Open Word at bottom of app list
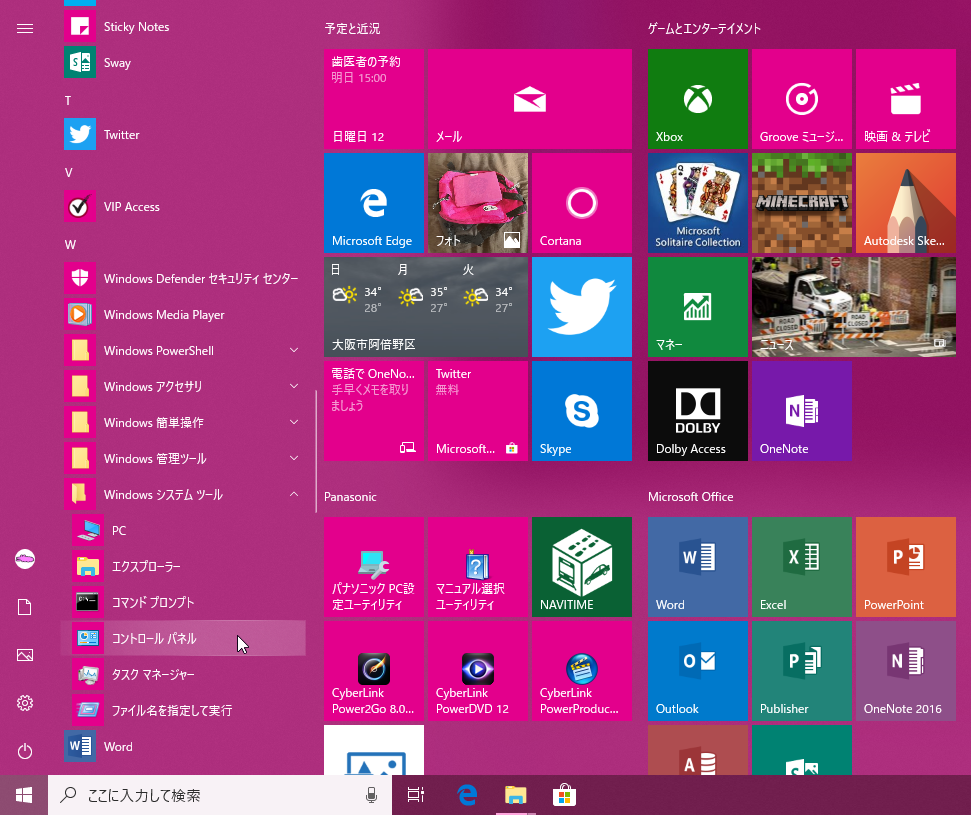 coord(183,746)
